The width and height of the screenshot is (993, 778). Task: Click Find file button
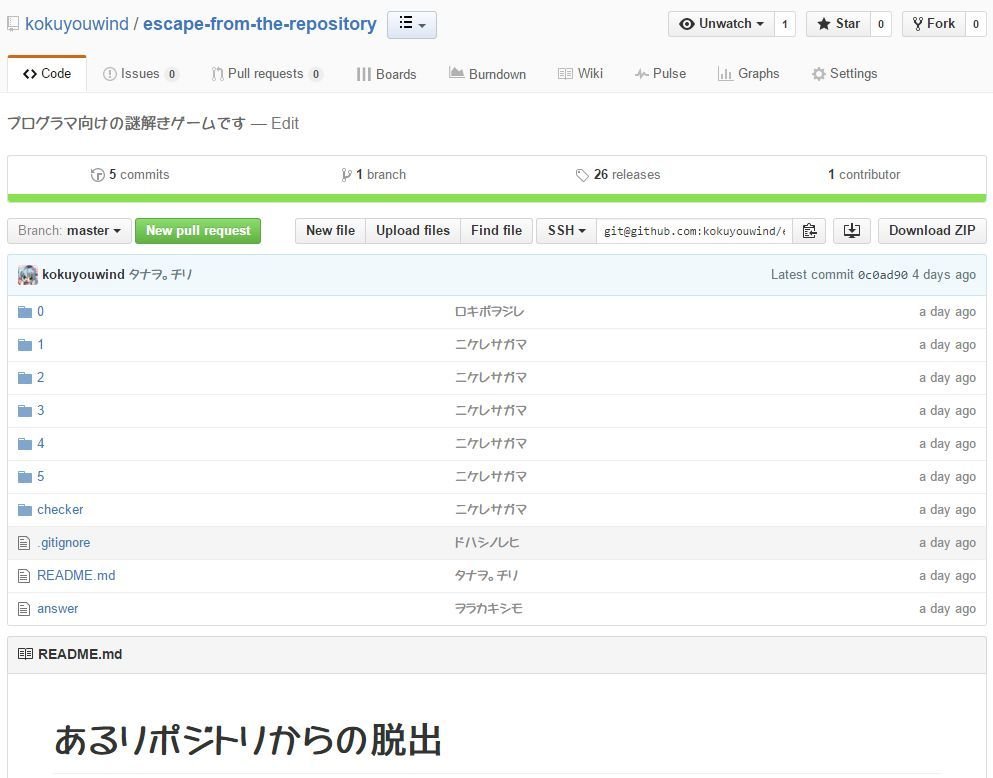(496, 231)
